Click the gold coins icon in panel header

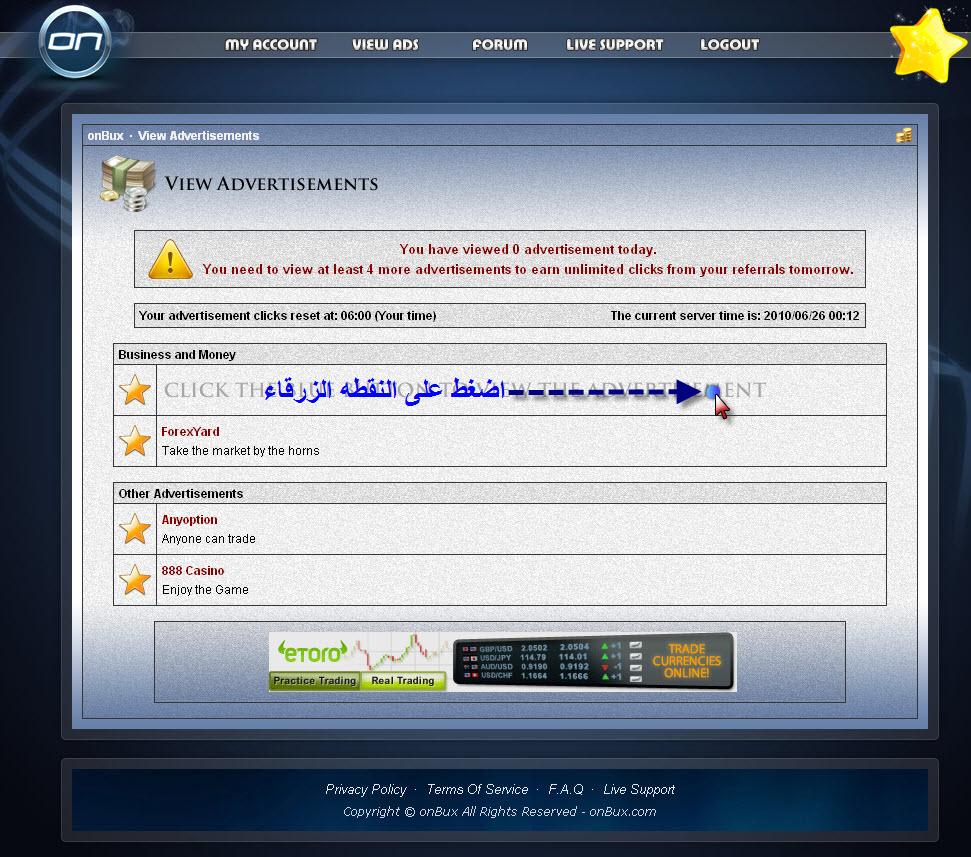pos(904,135)
